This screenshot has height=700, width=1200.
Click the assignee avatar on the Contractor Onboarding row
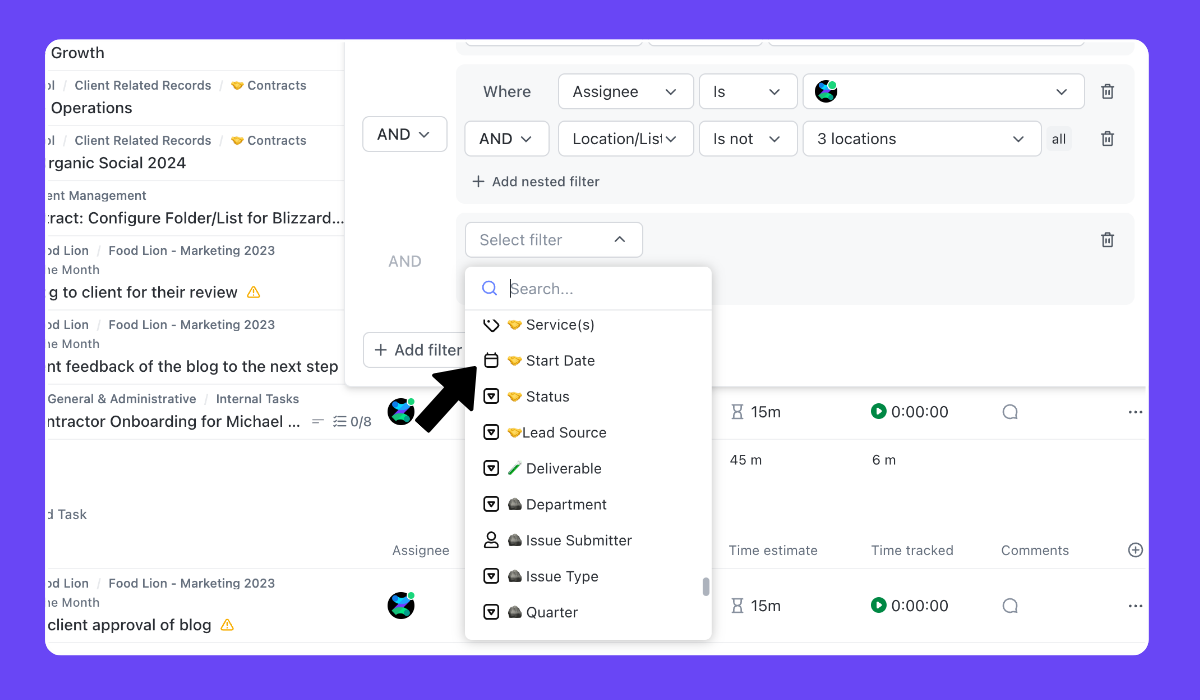401,411
